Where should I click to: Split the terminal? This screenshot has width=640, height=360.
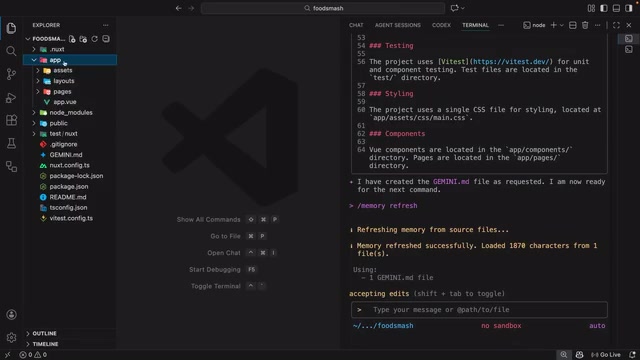[x=573, y=25]
